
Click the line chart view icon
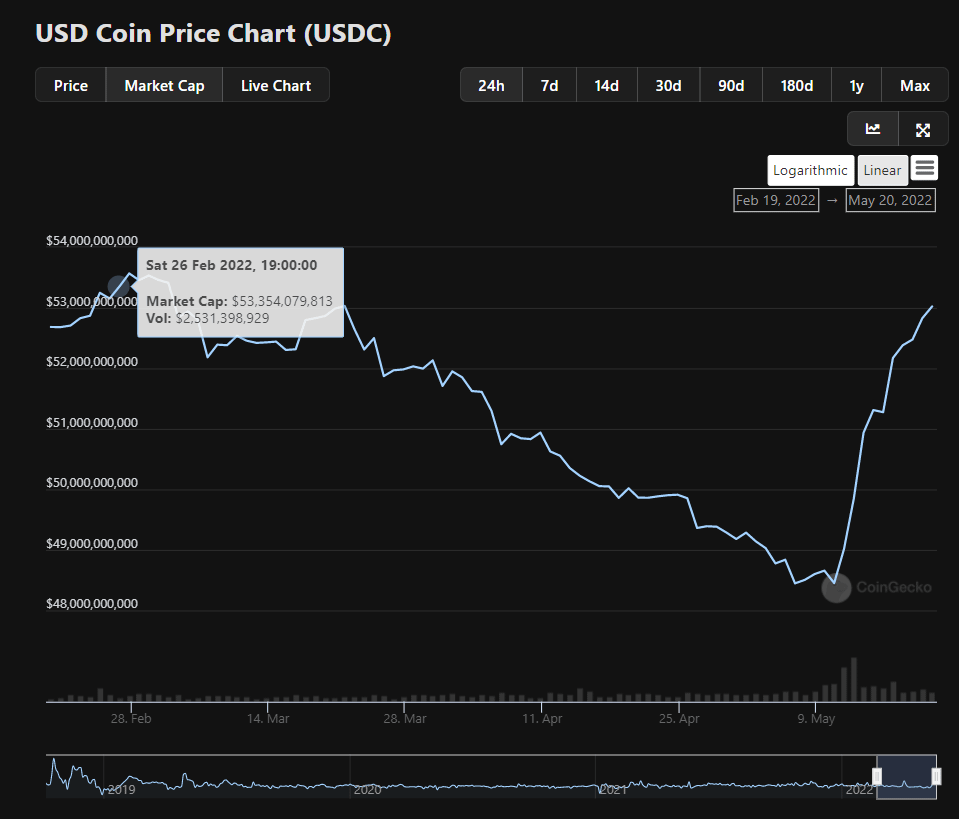point(873,129)
